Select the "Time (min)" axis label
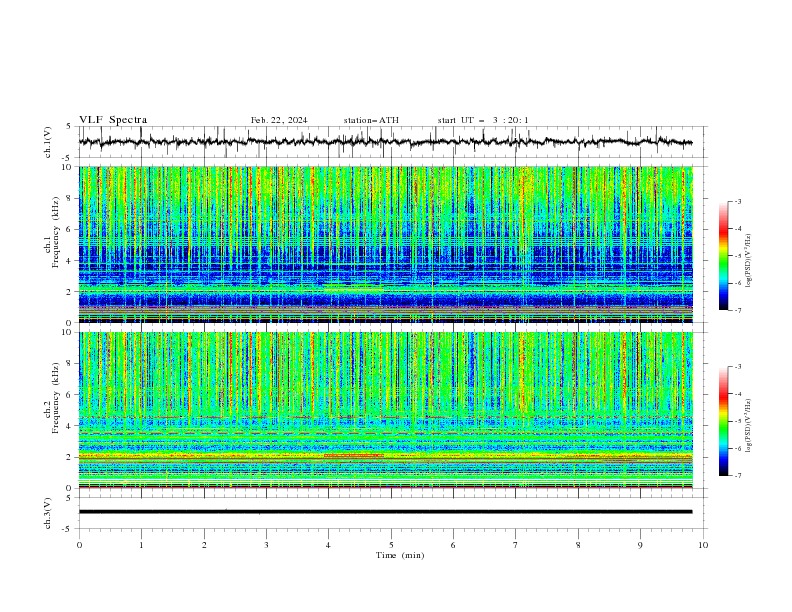 click(x=400, y=555)
